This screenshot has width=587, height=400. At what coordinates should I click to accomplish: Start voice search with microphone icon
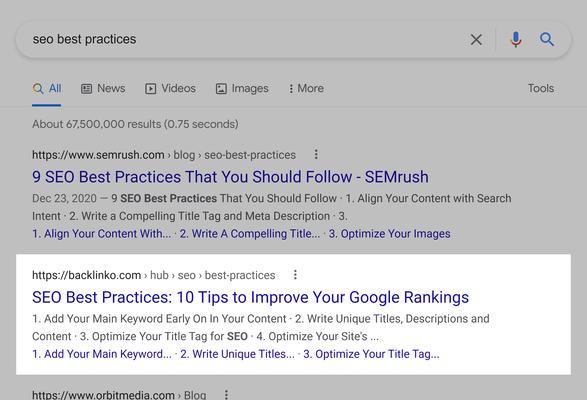[x=515, y=39]
